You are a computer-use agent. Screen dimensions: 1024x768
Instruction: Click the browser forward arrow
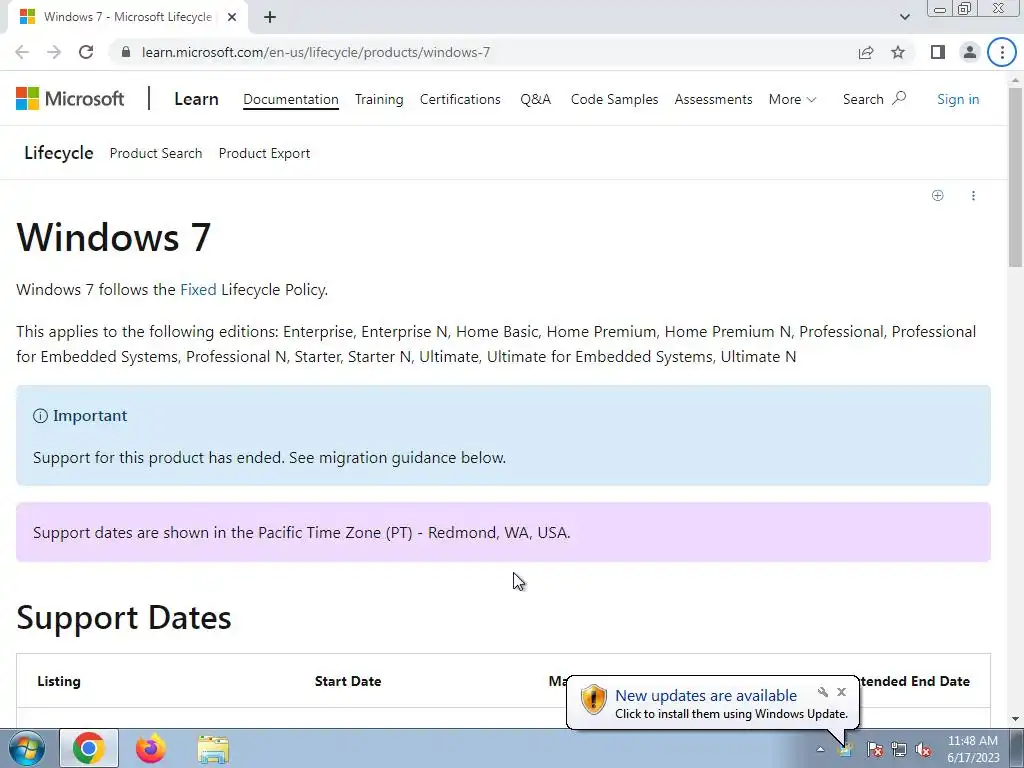54,52
